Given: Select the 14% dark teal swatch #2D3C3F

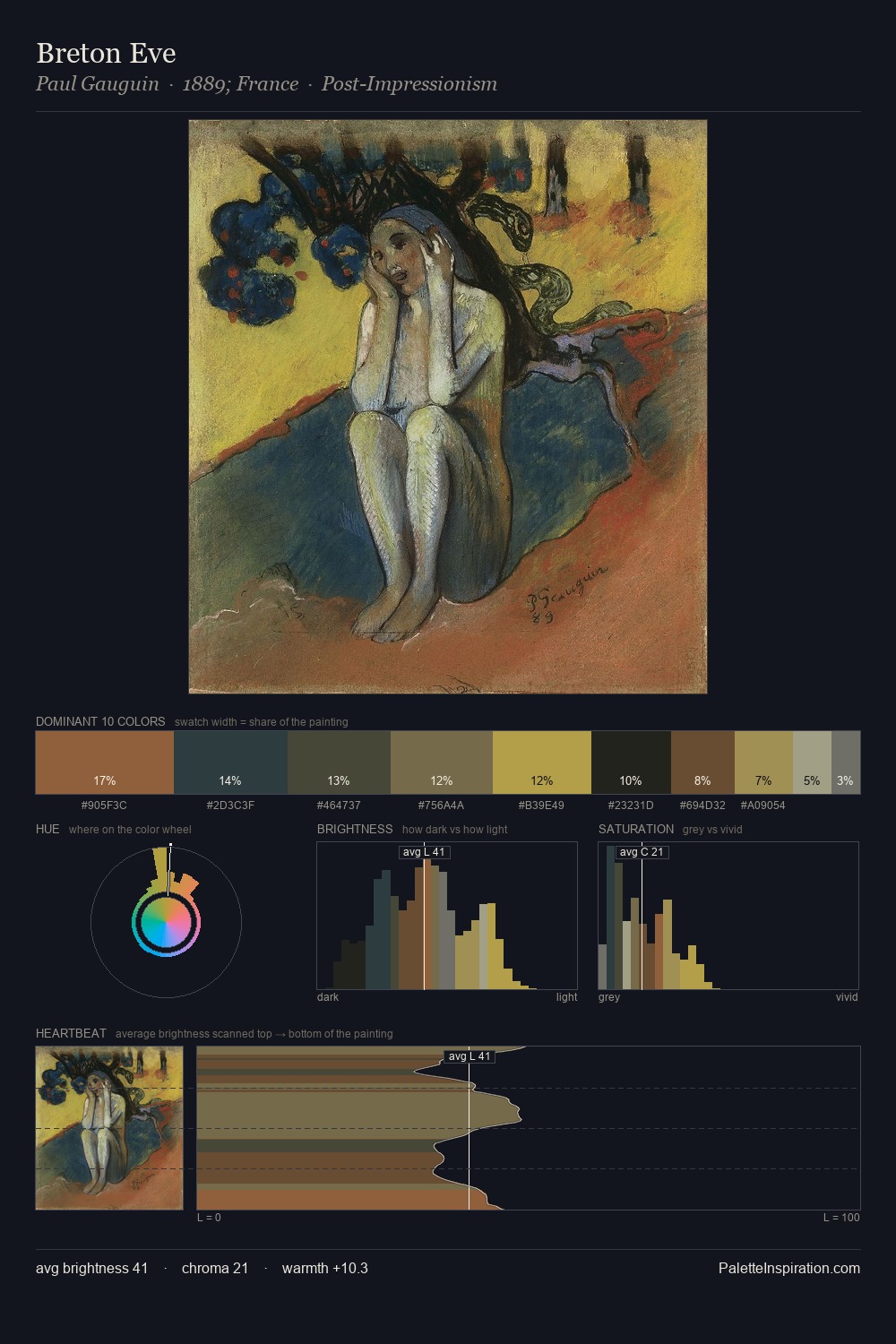Looking at the screenshot, I should 230,762.
